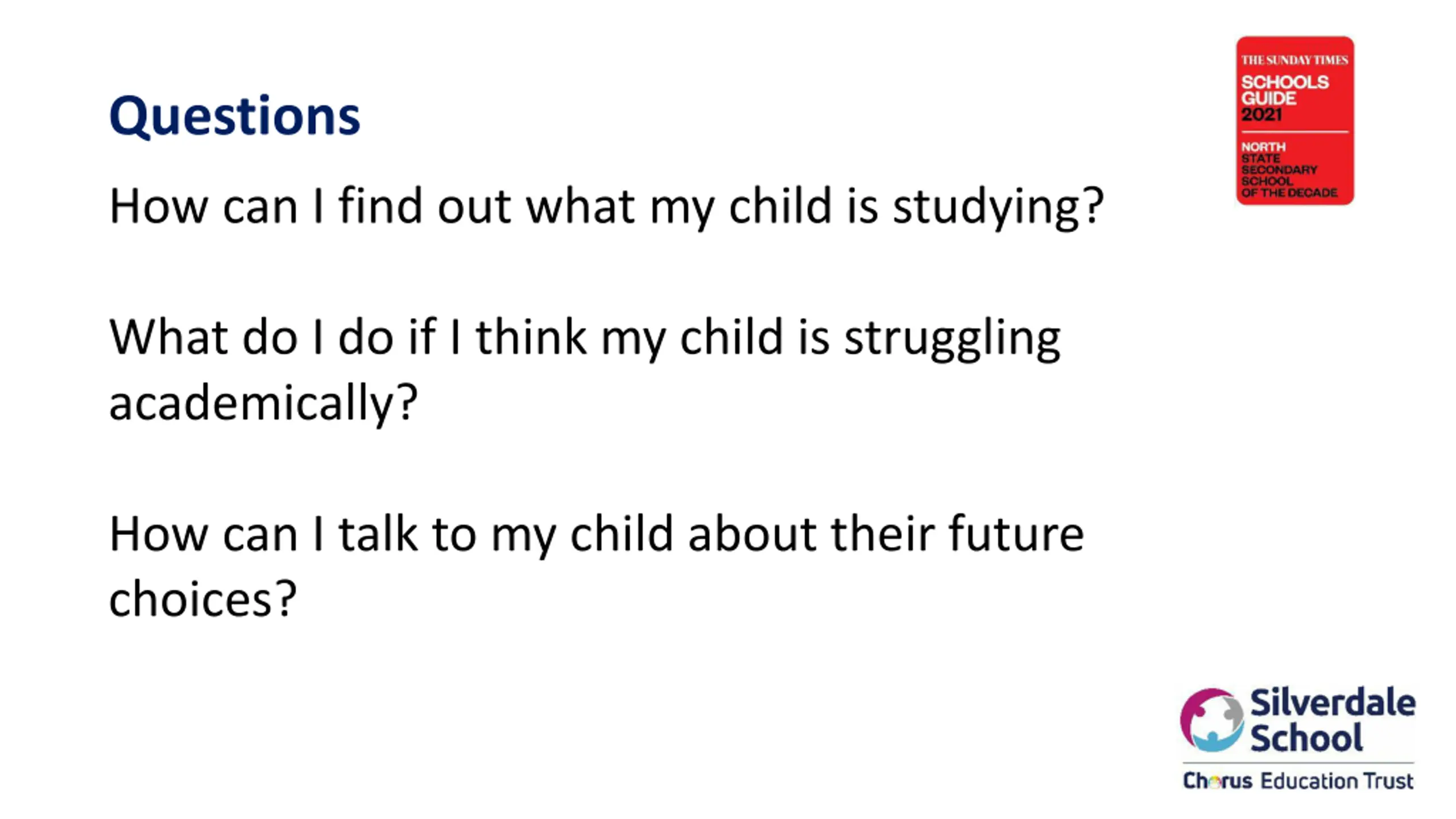Viewport: 1456px width, 819px height.
Task: Click the white divider line on red badge
Action: (1294, 132)
